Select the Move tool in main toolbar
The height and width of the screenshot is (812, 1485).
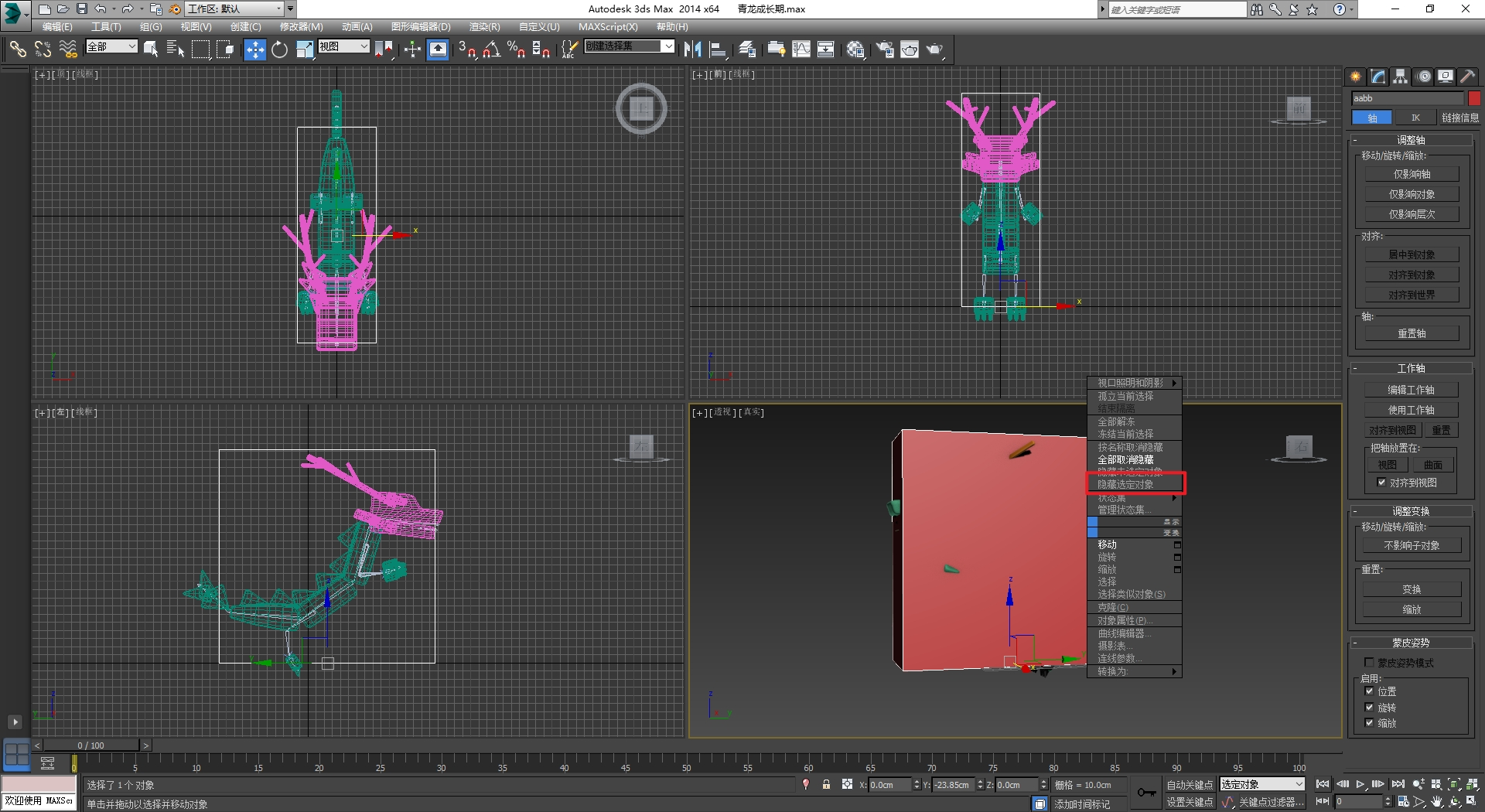tap(254, 50)
